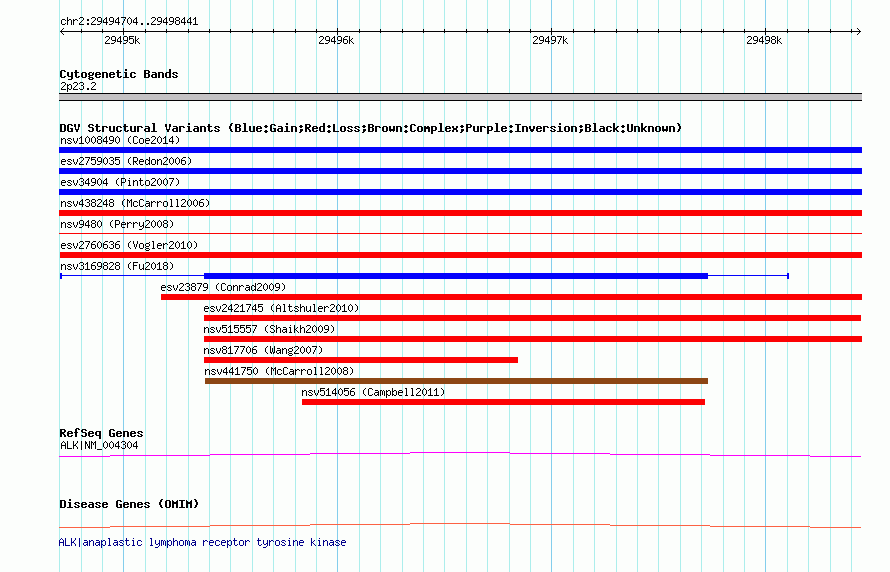Click the ruler's right arrow end
Viewport: 890px width, 572px height.
click(858, 32)
